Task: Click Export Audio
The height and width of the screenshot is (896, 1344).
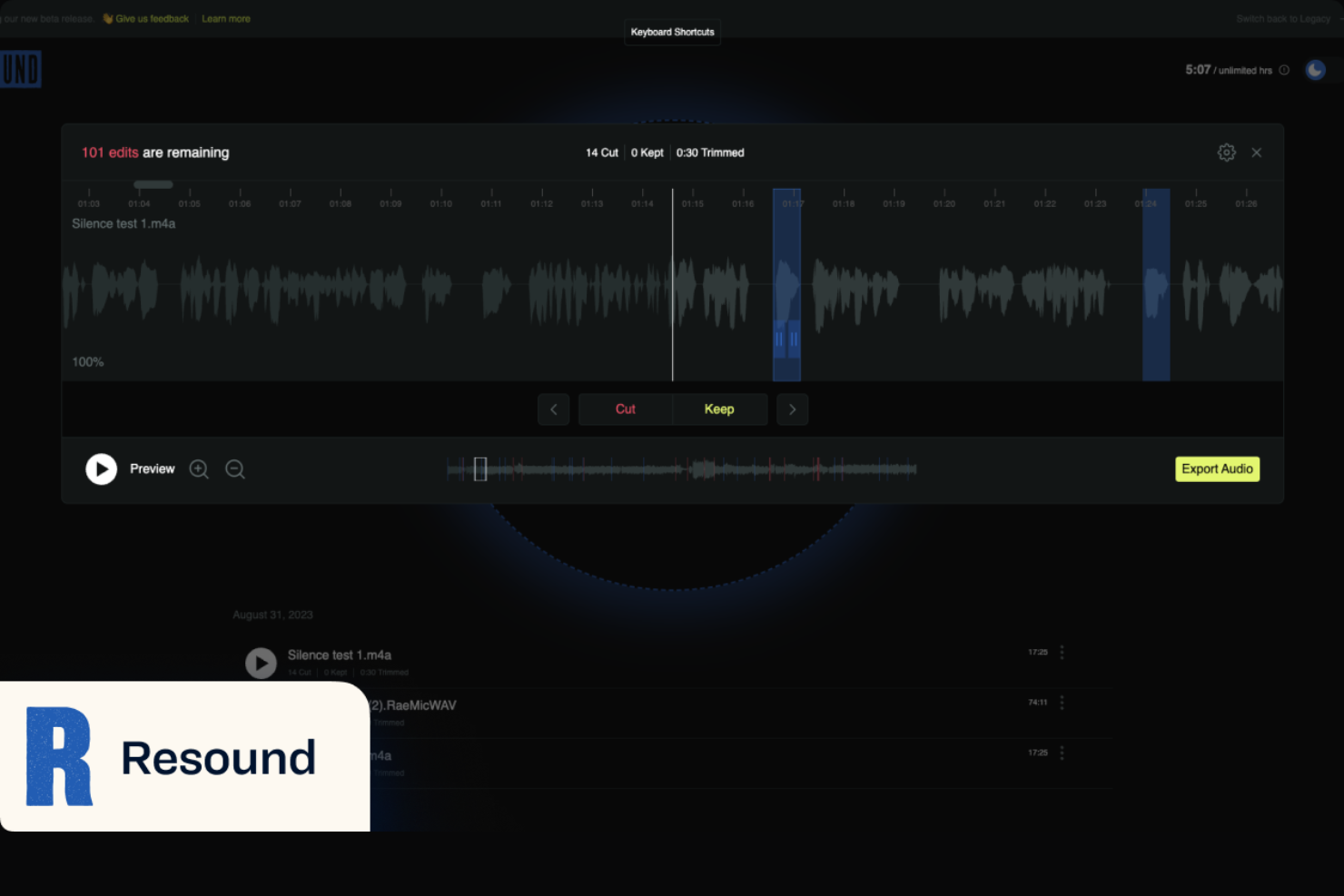Action: coord(1217,468)
